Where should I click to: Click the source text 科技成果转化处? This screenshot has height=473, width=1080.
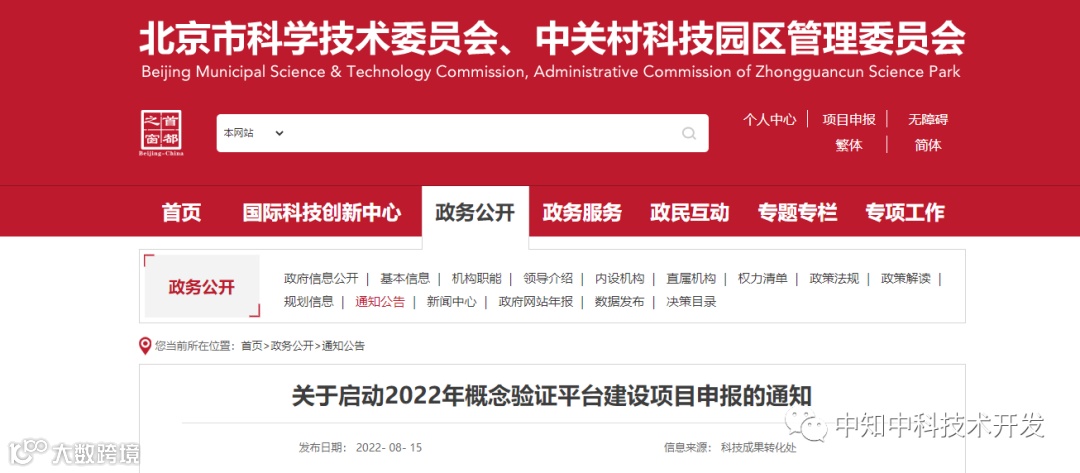point(758,448)
